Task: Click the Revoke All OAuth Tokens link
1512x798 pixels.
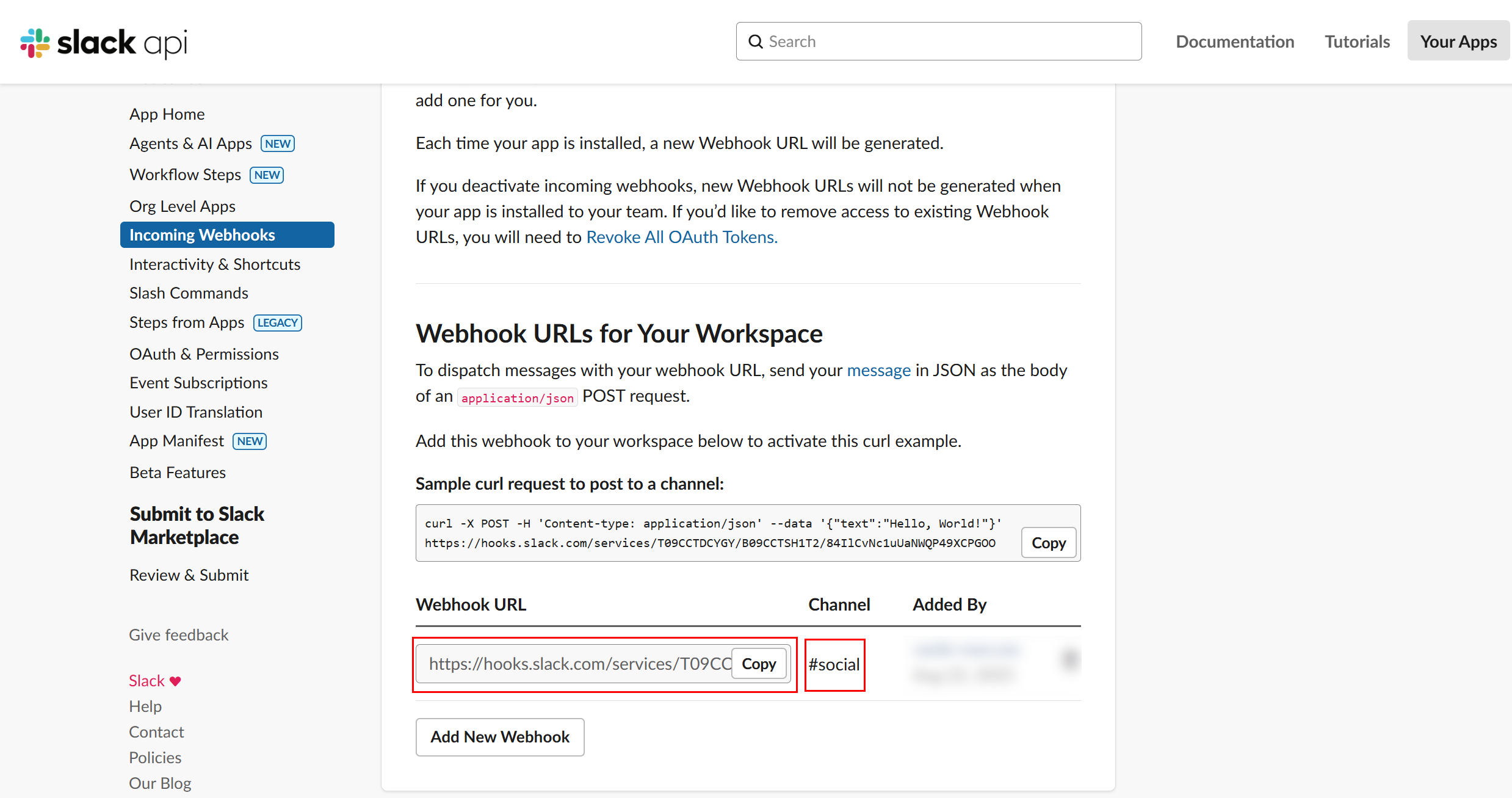Action: [681, 237]
